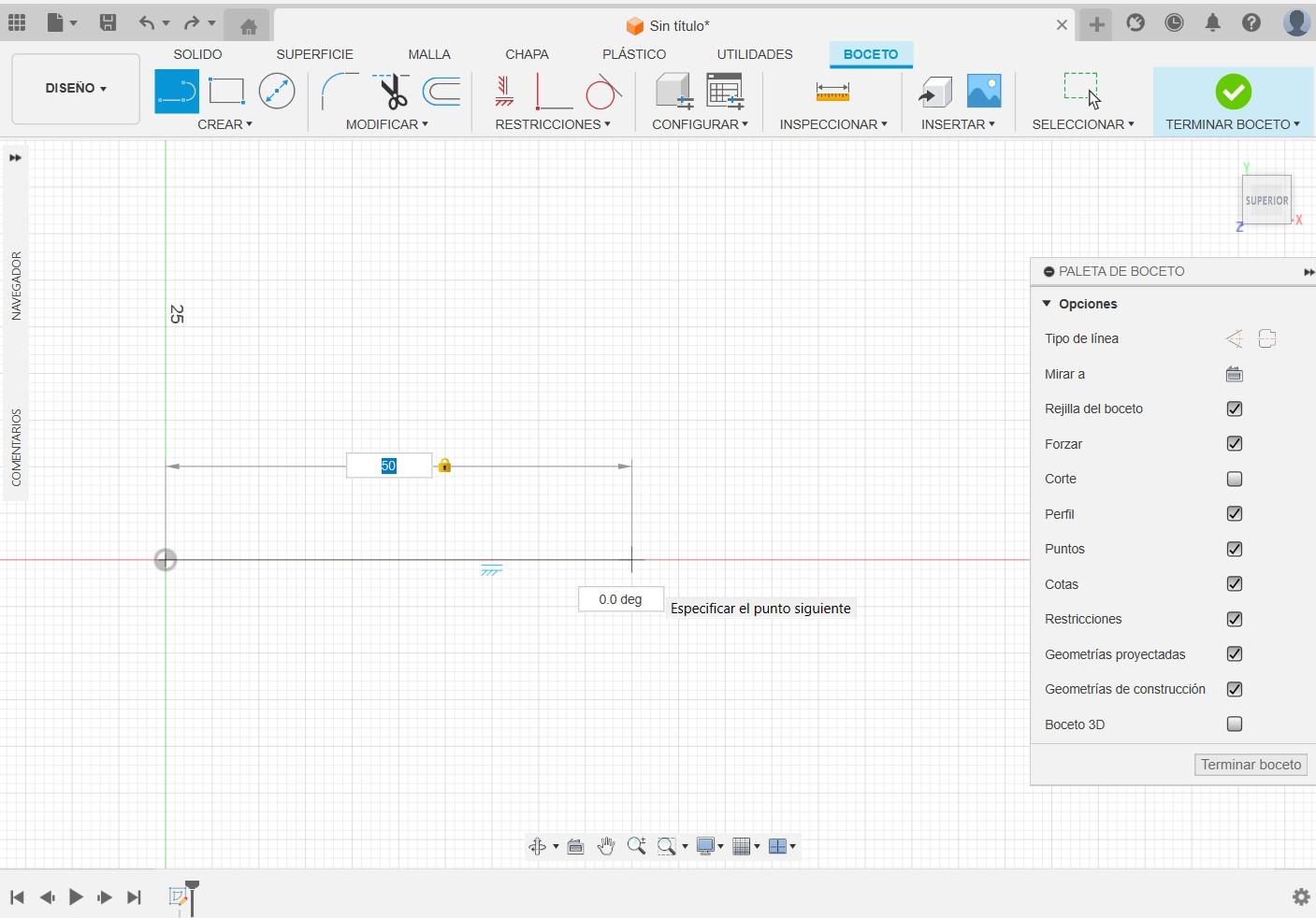Enable the Boceto 3D checkbox
Image resolution: width=1316 pixels, height=918 pixels.
(x=1235, y=724)
